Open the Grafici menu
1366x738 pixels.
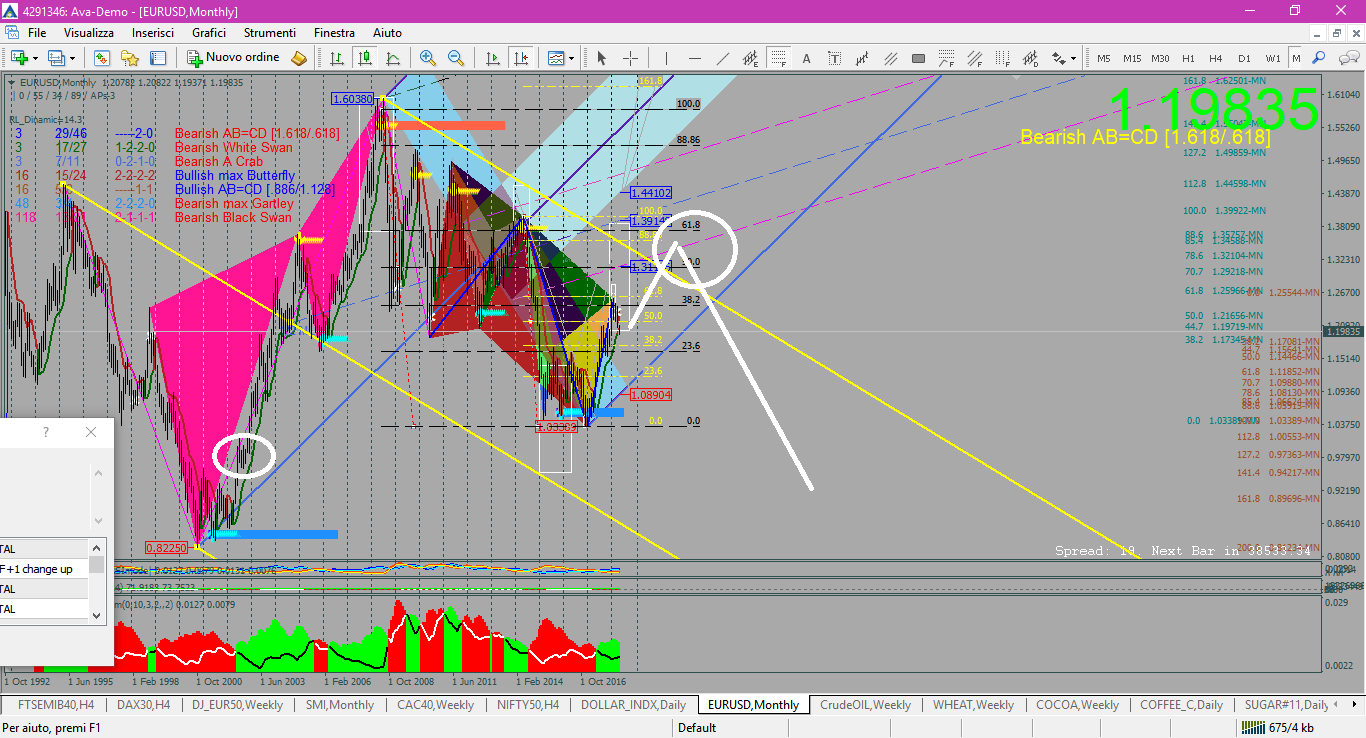pos(209,33)
